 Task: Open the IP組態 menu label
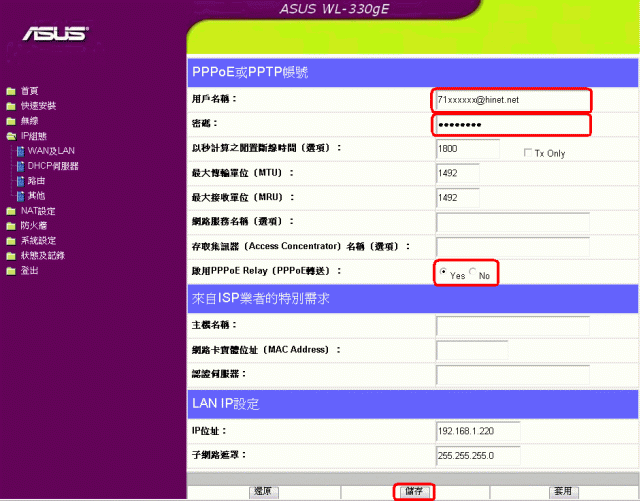click(x=34, y=136)
